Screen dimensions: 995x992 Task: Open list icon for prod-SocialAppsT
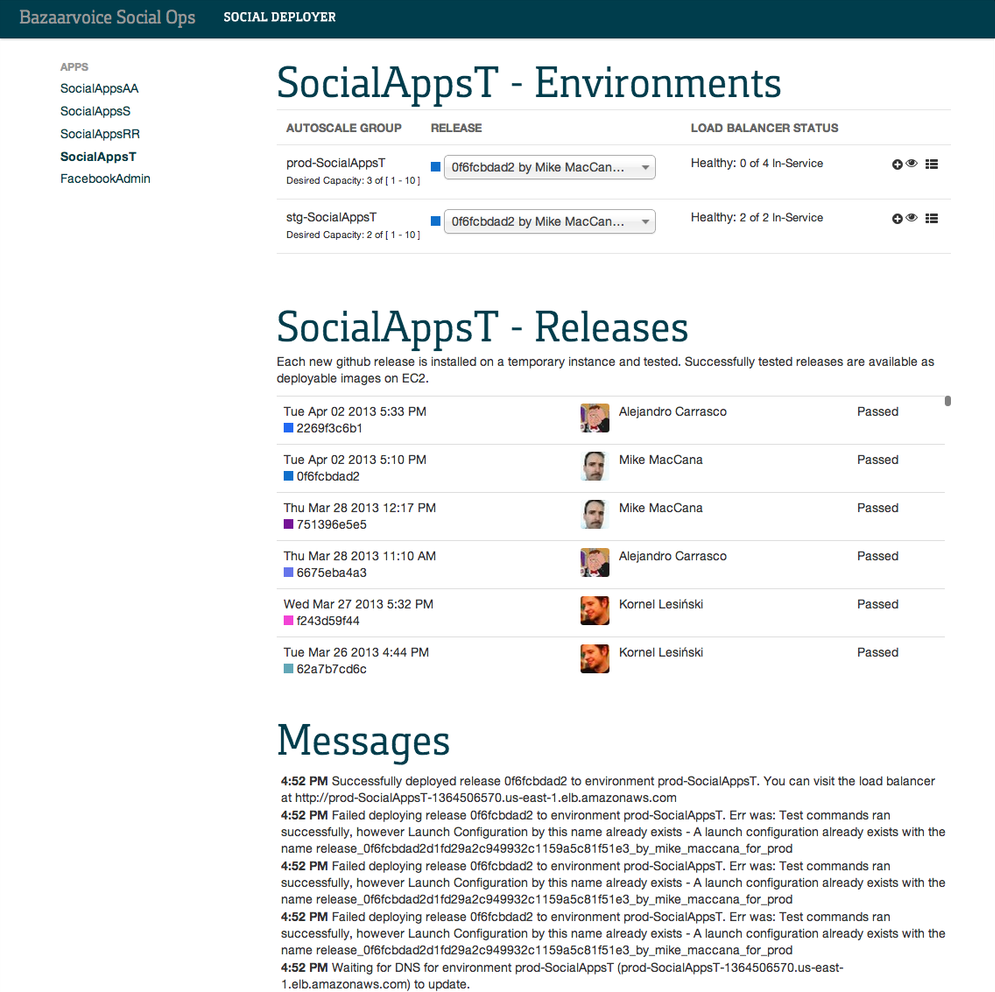pyautogui.click(x=932, y=164)
